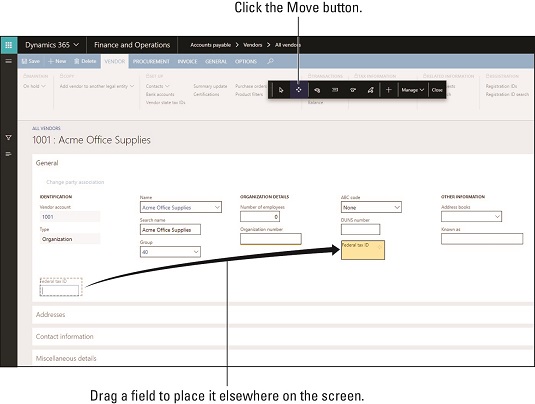Image resolution: width=535 pixels, height=404 pixels.
Task: Switch to the VENDOR ribbon tab
Action: tap(115, 61)
